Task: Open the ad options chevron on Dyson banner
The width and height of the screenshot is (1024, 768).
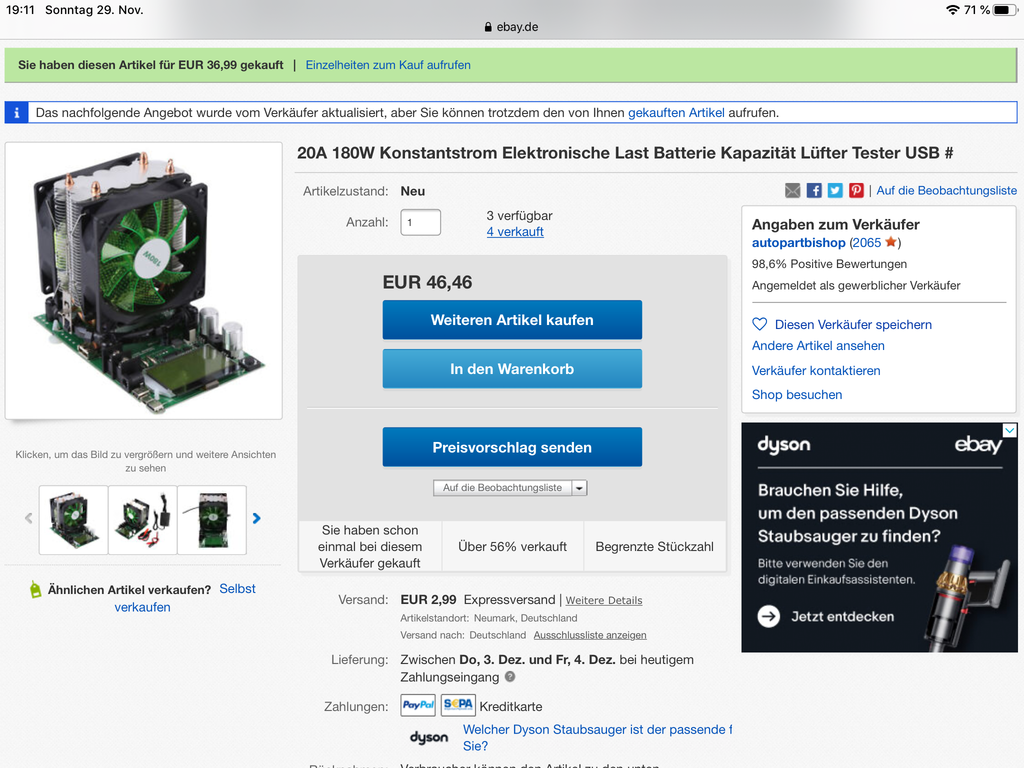Action: [x=1010, y=430]
